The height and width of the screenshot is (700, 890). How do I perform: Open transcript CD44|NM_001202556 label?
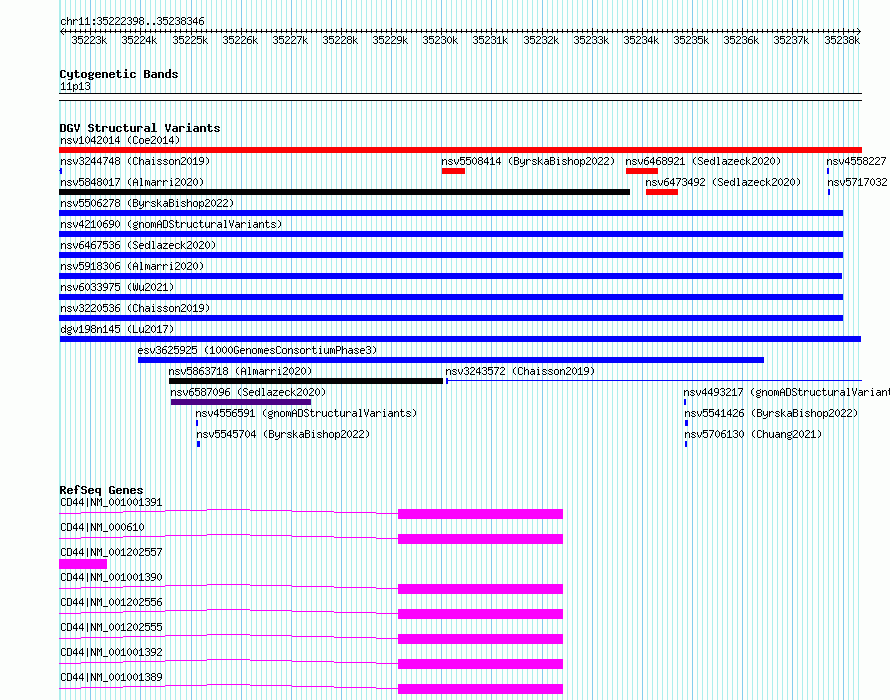click(x=111, y=602)
